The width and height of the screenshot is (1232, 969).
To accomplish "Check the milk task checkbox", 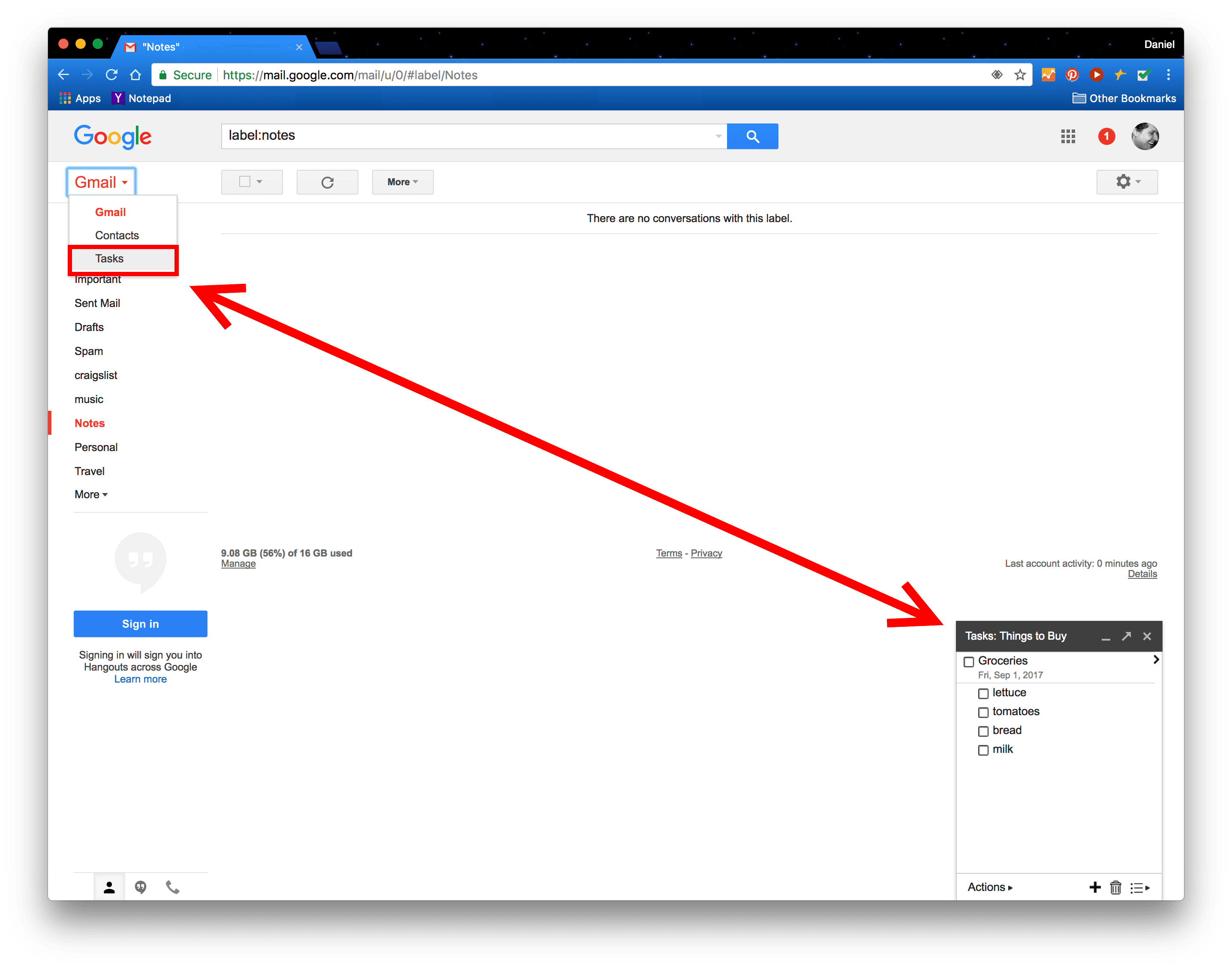I will [x=983, y=750].
